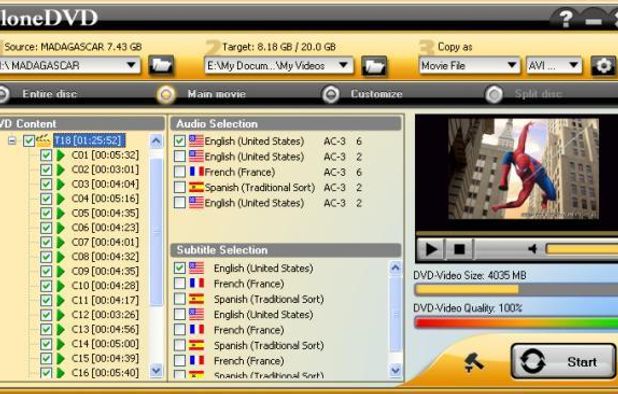
Task: Click the Subtitle Selection panel header
Action: pyautogui.click(x=286, y=250)
